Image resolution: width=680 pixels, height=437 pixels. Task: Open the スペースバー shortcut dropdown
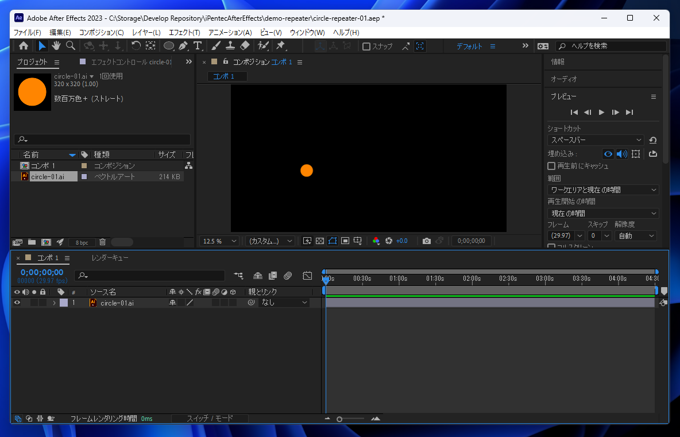click(595, 141)
